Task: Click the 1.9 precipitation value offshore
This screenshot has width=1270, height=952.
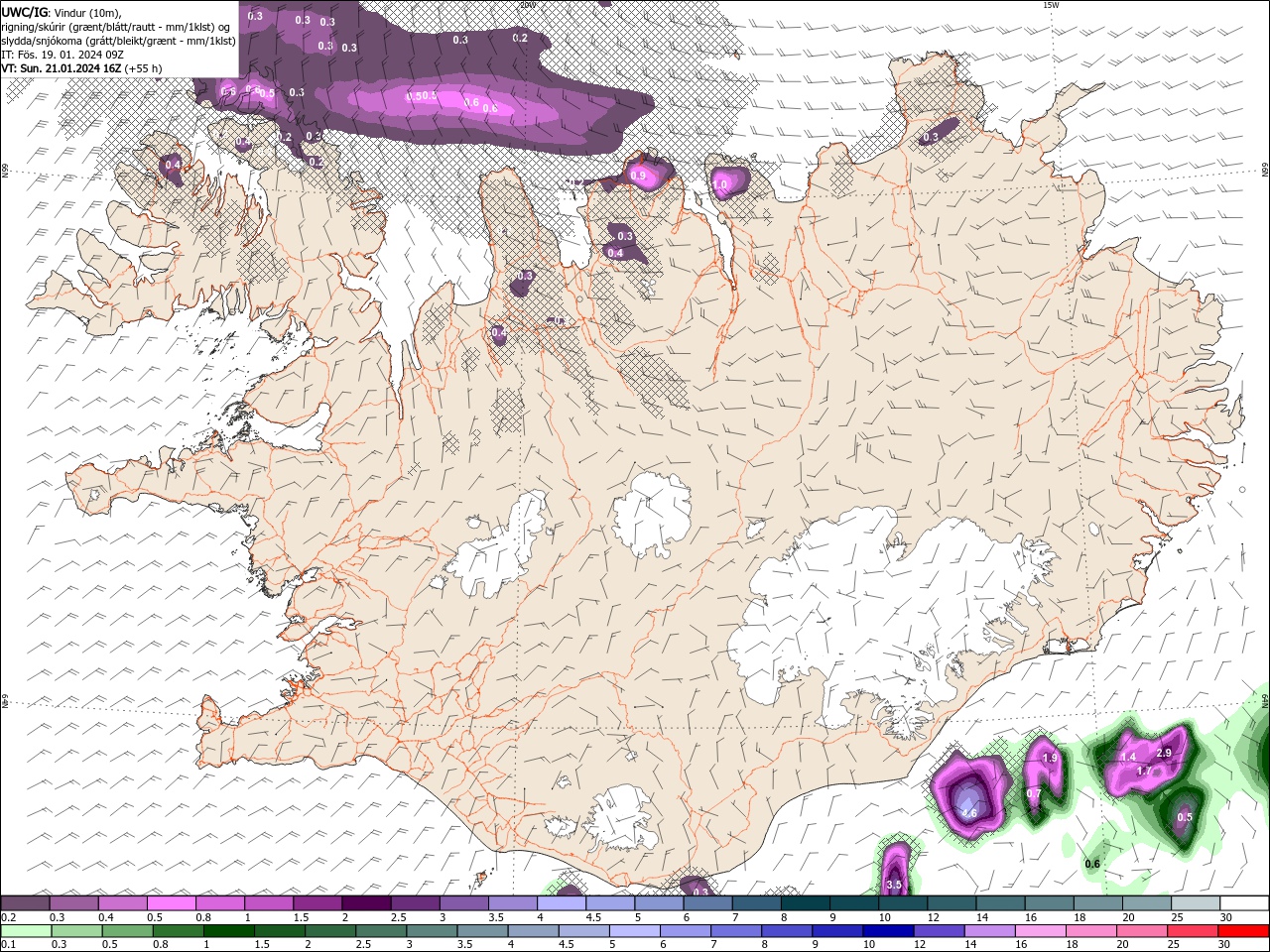Action: click(1050, 759)
